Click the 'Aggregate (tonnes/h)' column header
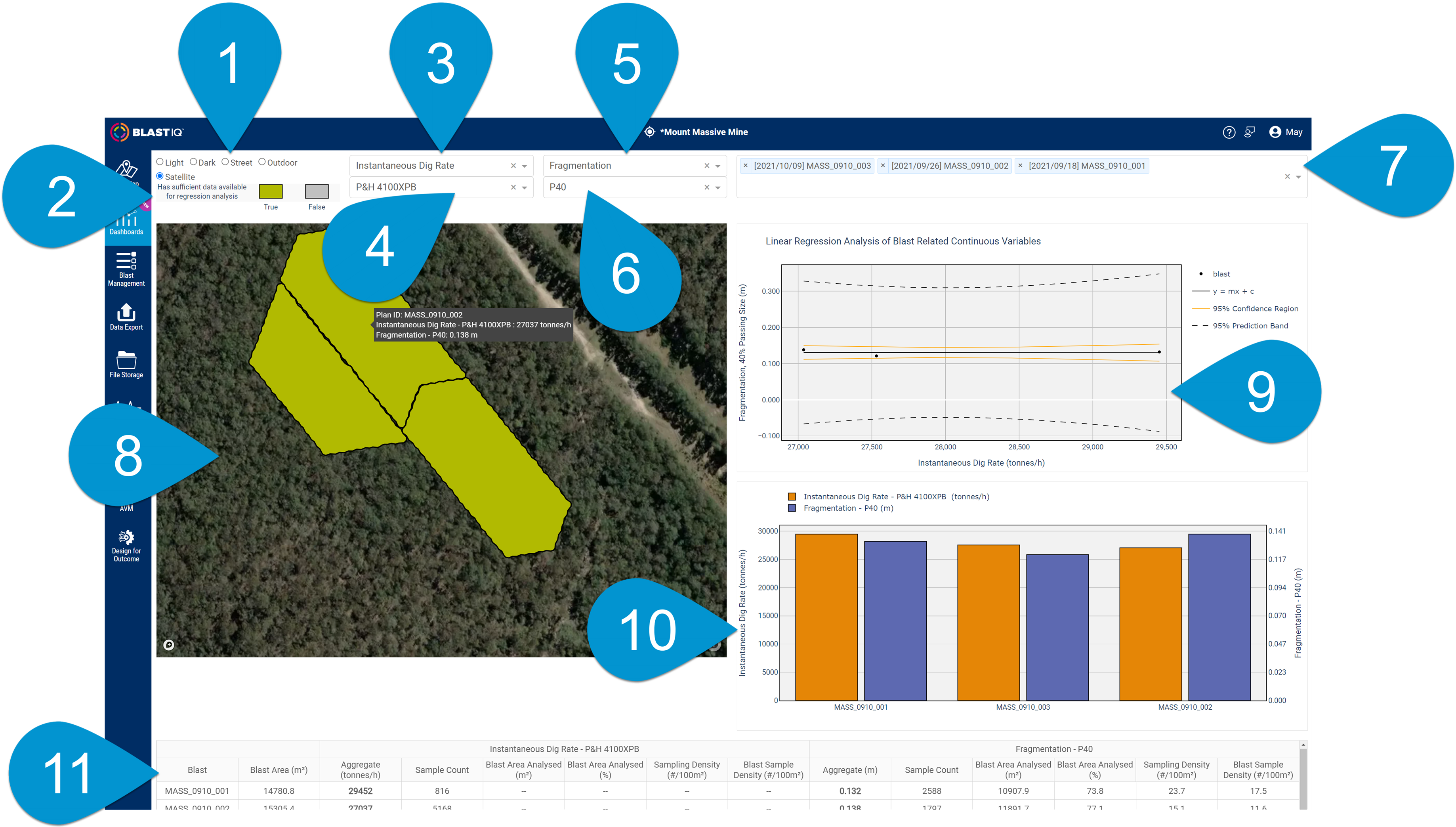 click(x=361, y=770)
